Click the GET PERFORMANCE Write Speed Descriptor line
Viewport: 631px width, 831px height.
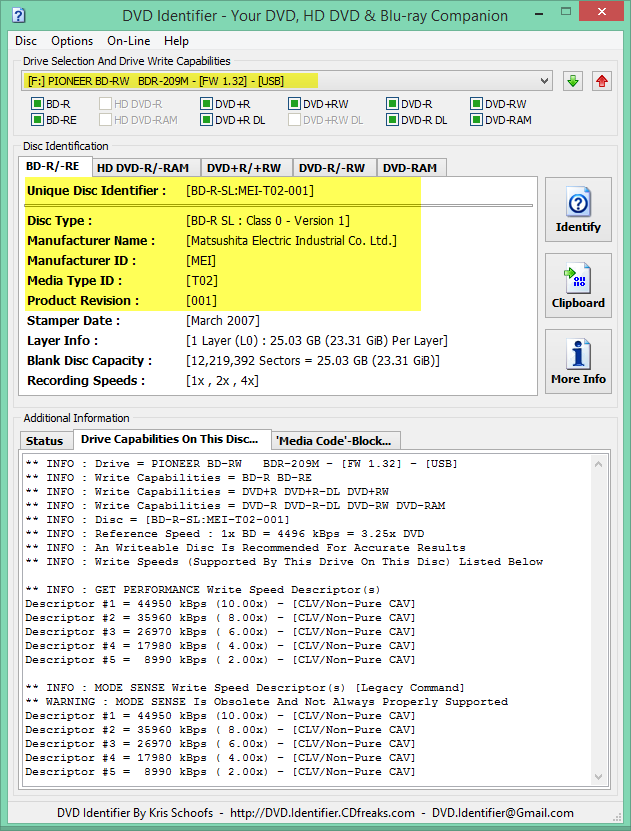[x=203, y=590]
